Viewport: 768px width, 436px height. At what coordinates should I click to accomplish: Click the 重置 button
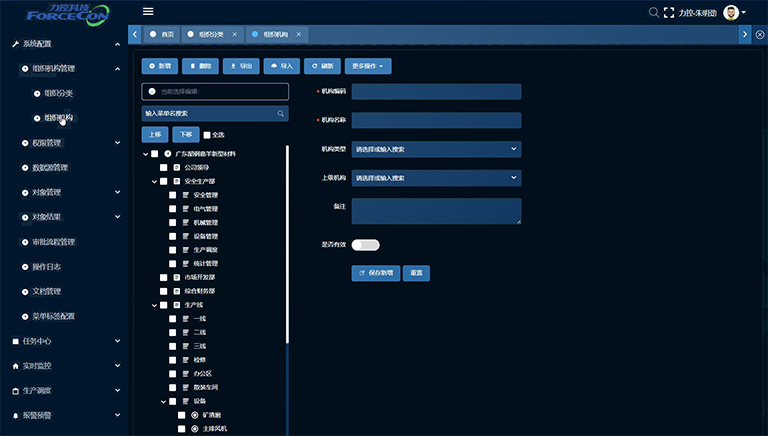click(416, 273)
